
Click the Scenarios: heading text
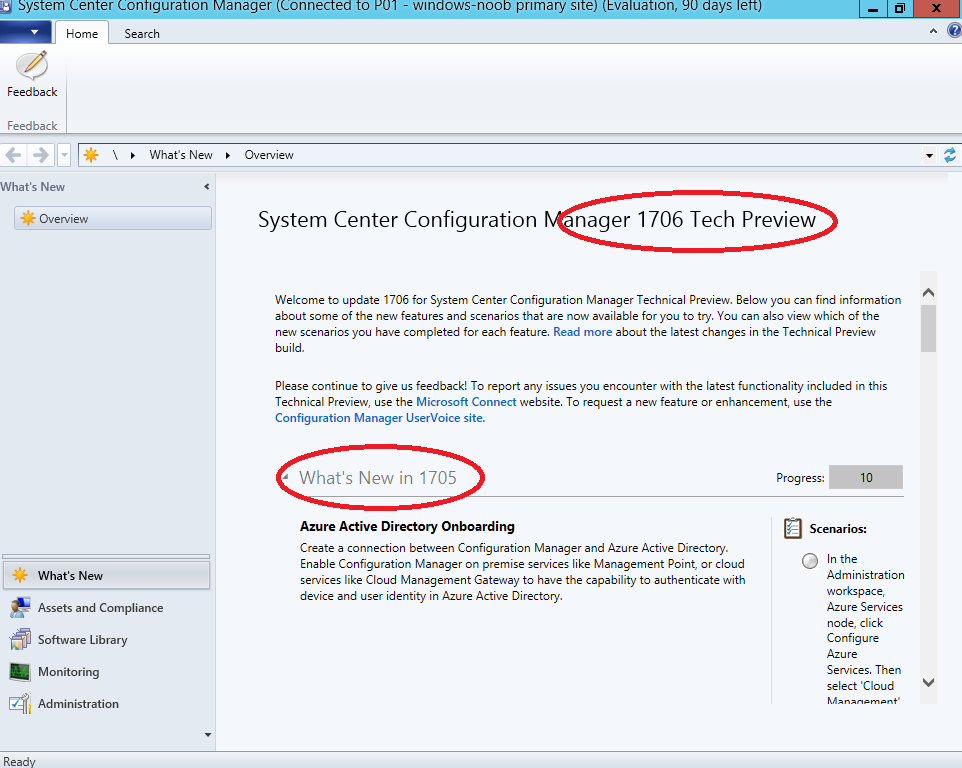838,529
